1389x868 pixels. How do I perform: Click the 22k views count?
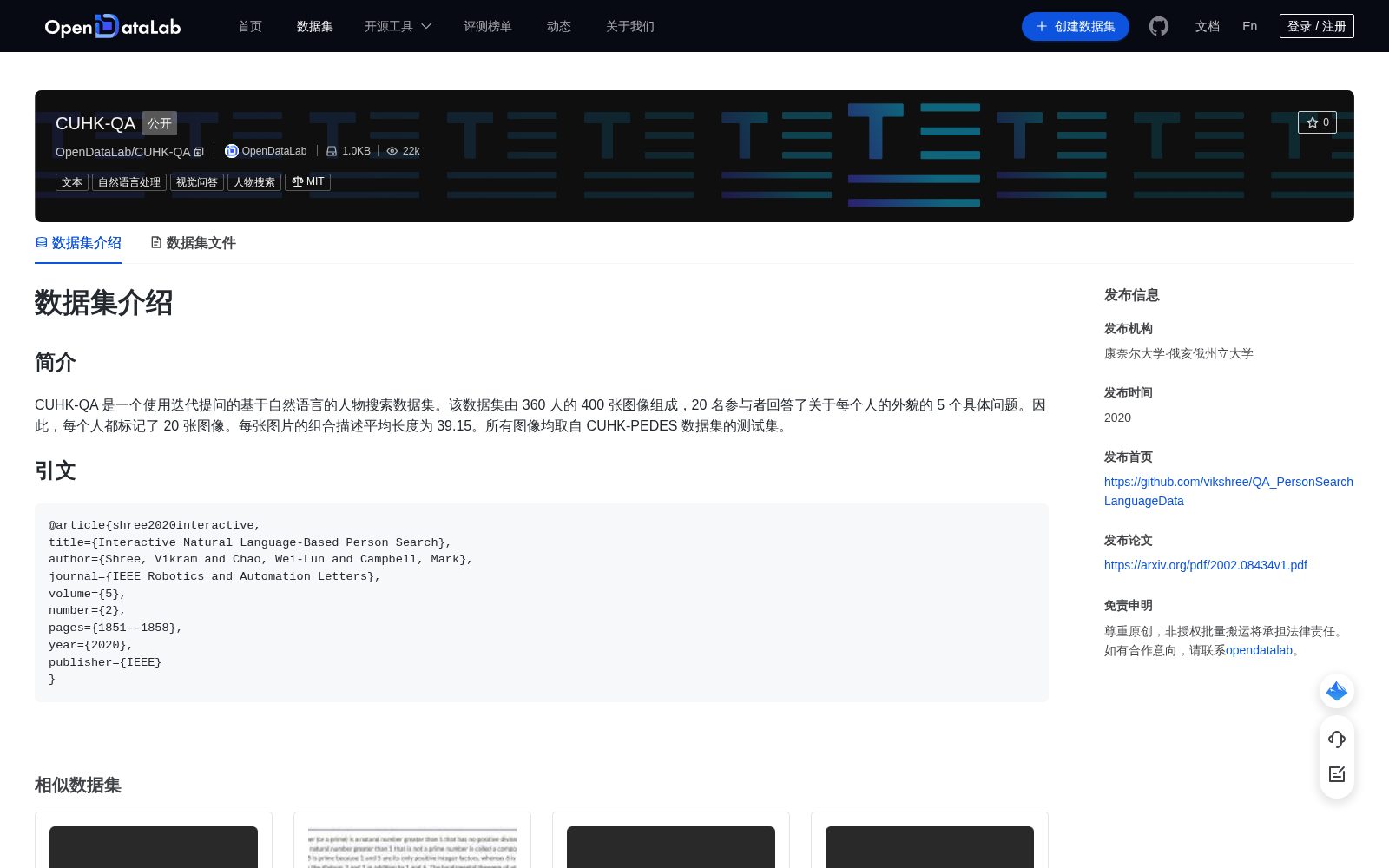pyautogui.click(x=411, y=151)
